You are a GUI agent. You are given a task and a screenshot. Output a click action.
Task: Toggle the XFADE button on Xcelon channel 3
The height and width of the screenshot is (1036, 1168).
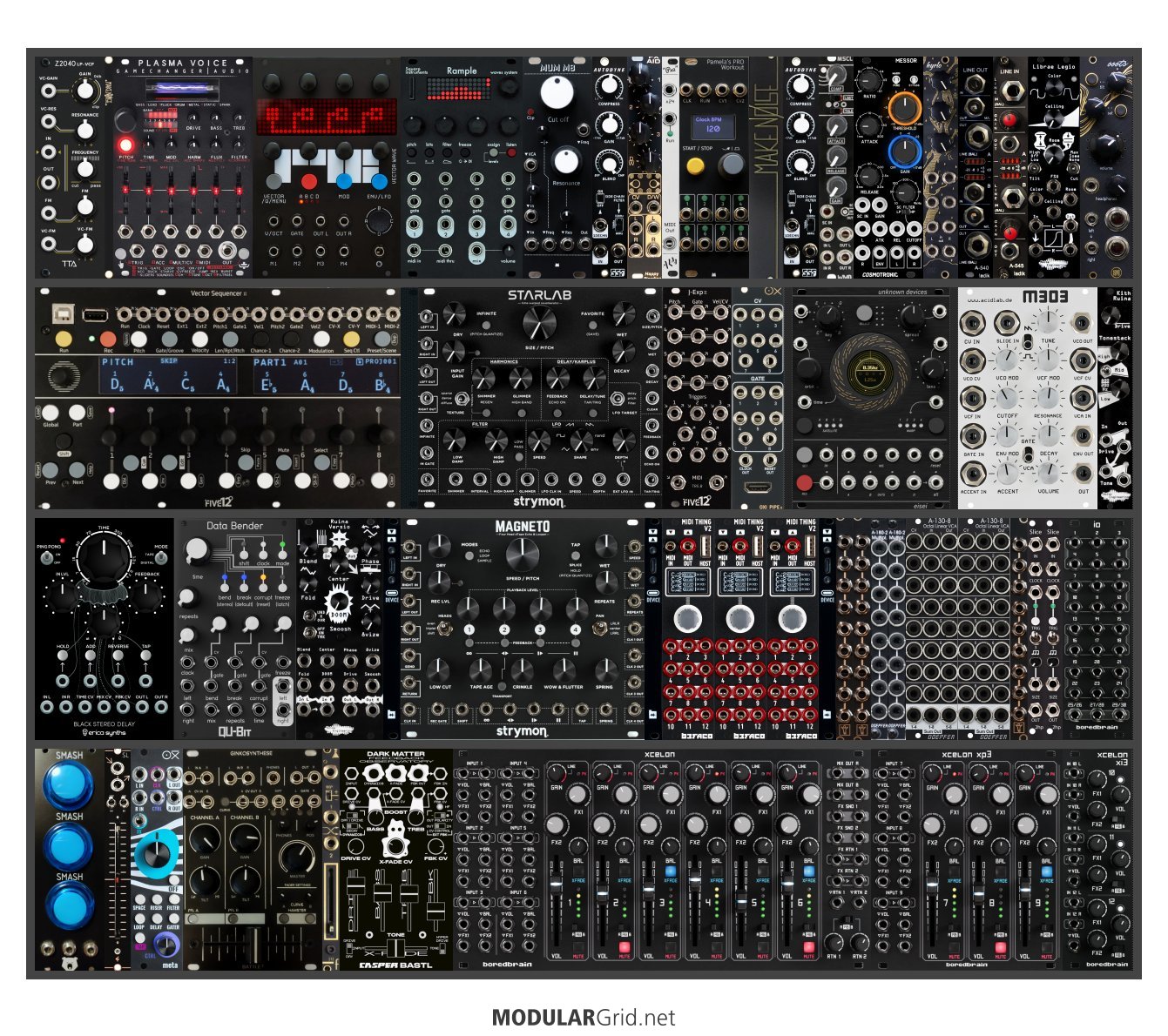[671, 871]
